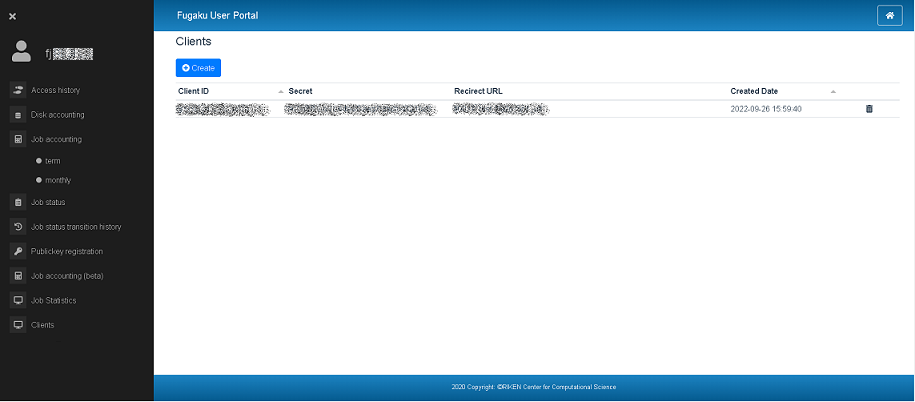Open Job accounting (beta) page

coord(66,275)
